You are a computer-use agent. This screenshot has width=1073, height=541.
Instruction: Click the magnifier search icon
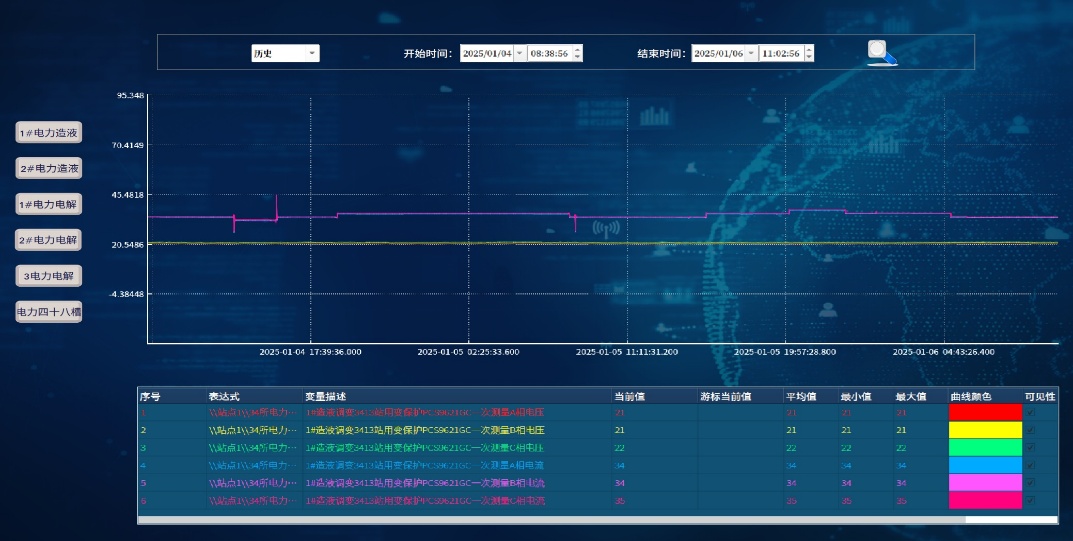click(x=881, y=52)
